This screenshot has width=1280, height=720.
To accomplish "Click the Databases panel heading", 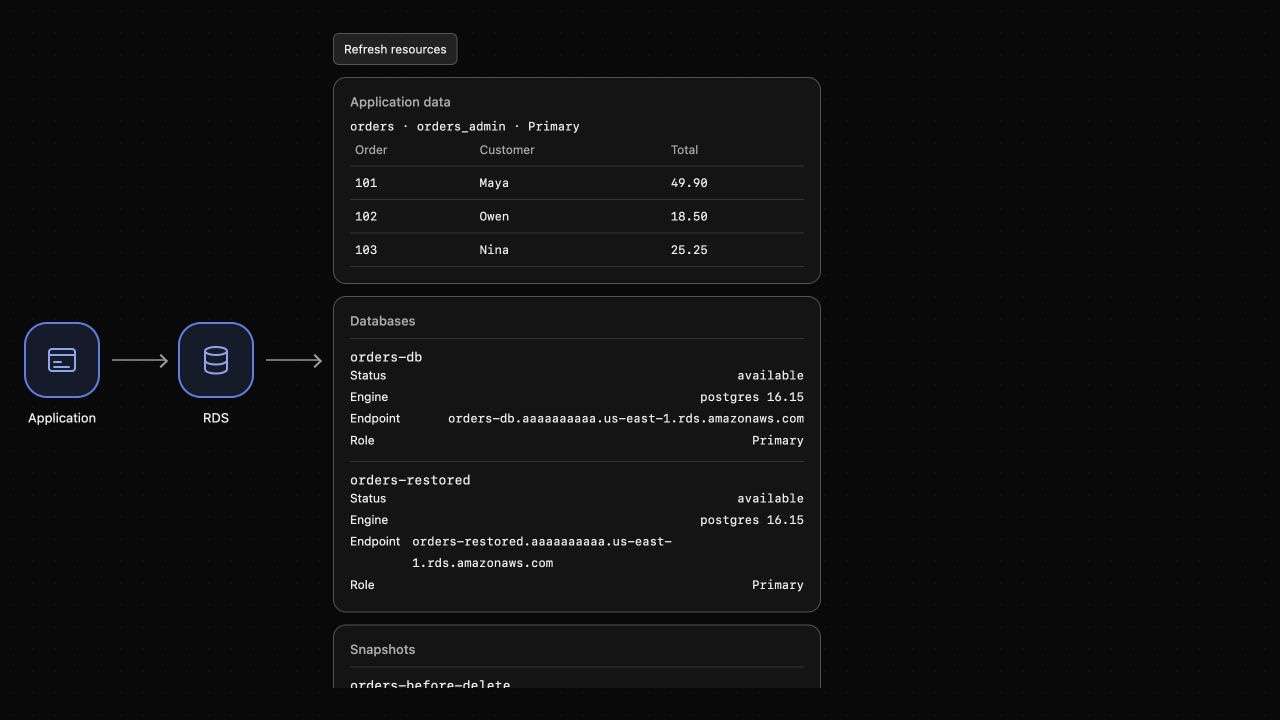I will point(382,321).
